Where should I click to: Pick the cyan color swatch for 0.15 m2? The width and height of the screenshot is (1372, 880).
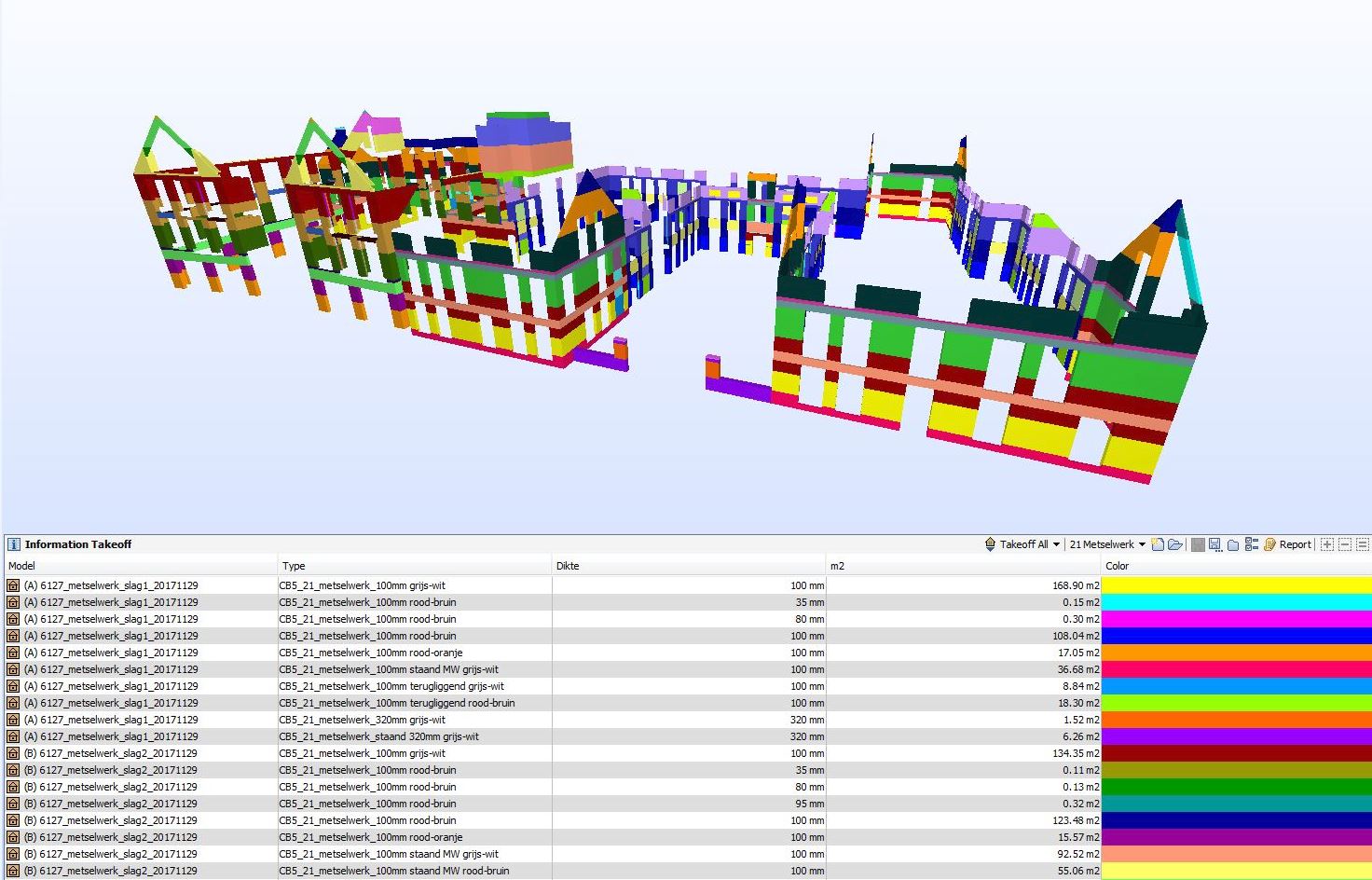[x=1237, y=602]
